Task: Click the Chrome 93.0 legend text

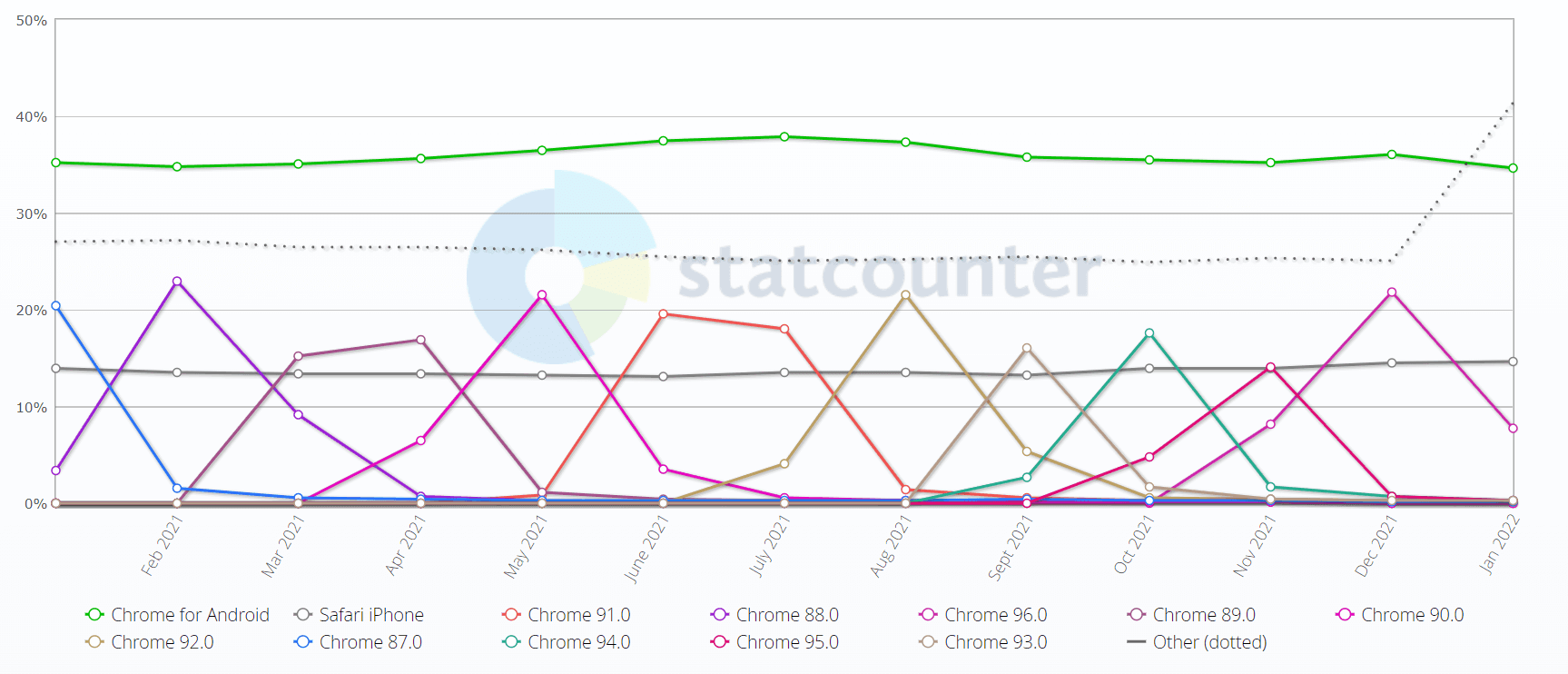Action: (x=995, y=642)
